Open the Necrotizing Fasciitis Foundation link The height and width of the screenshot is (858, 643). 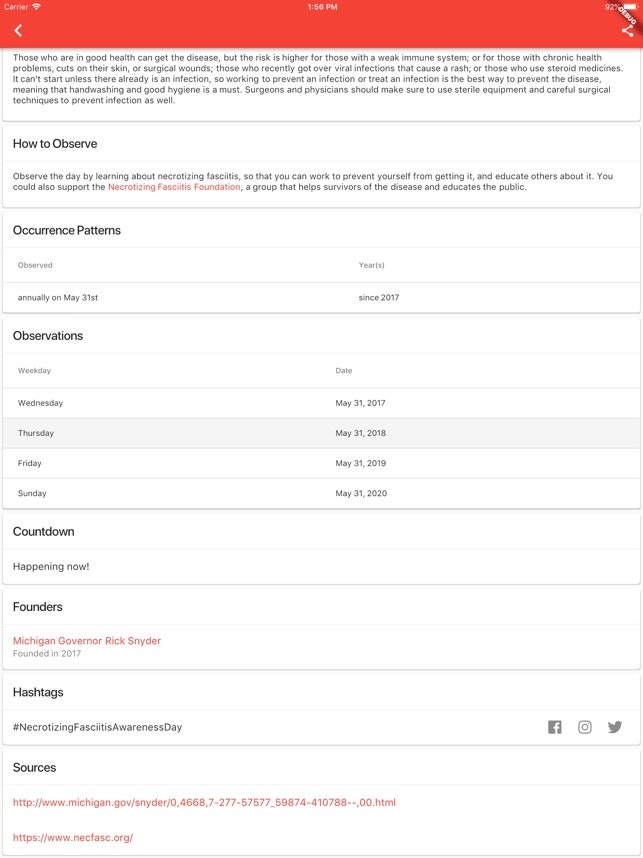coord(174,187)
